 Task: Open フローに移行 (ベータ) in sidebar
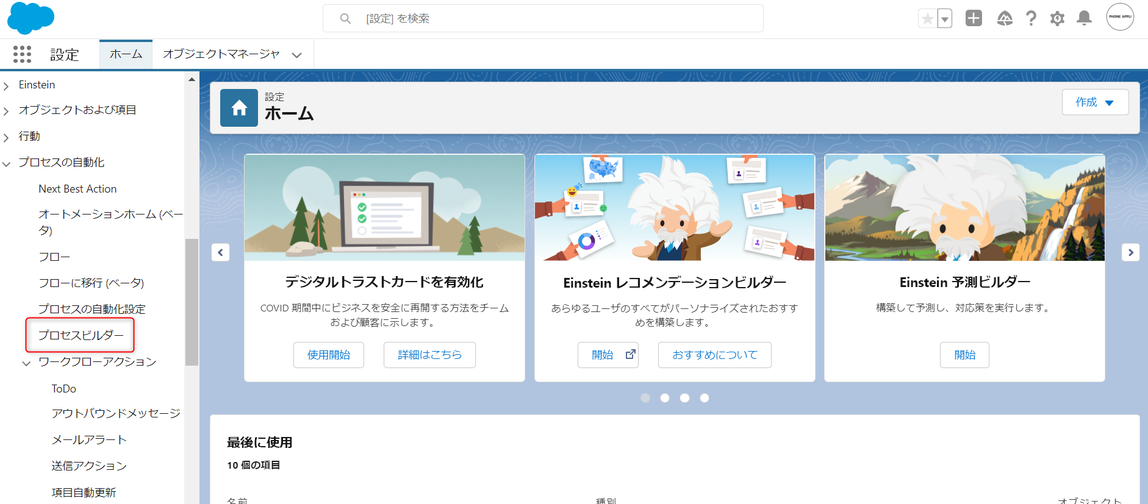(x=91, y=283)
